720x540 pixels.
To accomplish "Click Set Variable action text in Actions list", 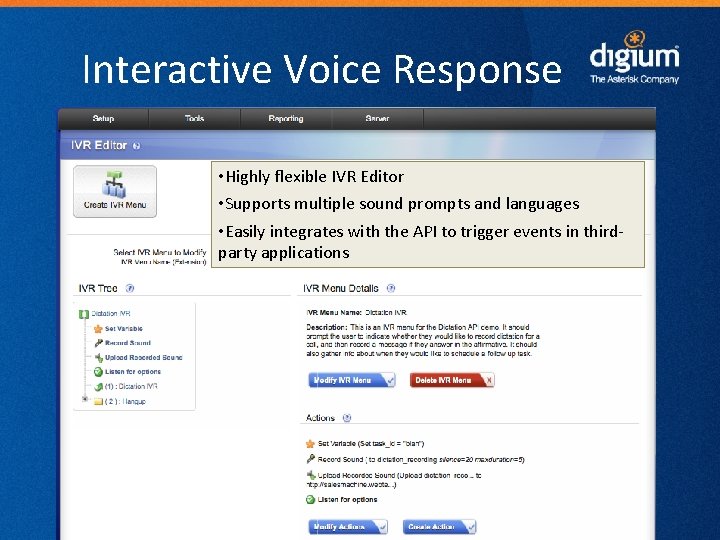I will (371, 444).
